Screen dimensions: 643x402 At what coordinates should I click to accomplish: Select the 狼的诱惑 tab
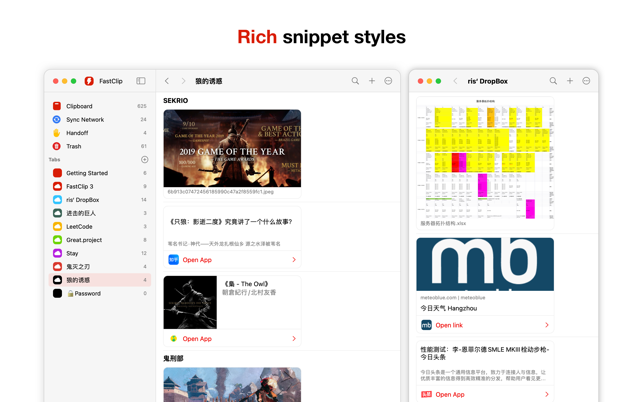point(100,280)
